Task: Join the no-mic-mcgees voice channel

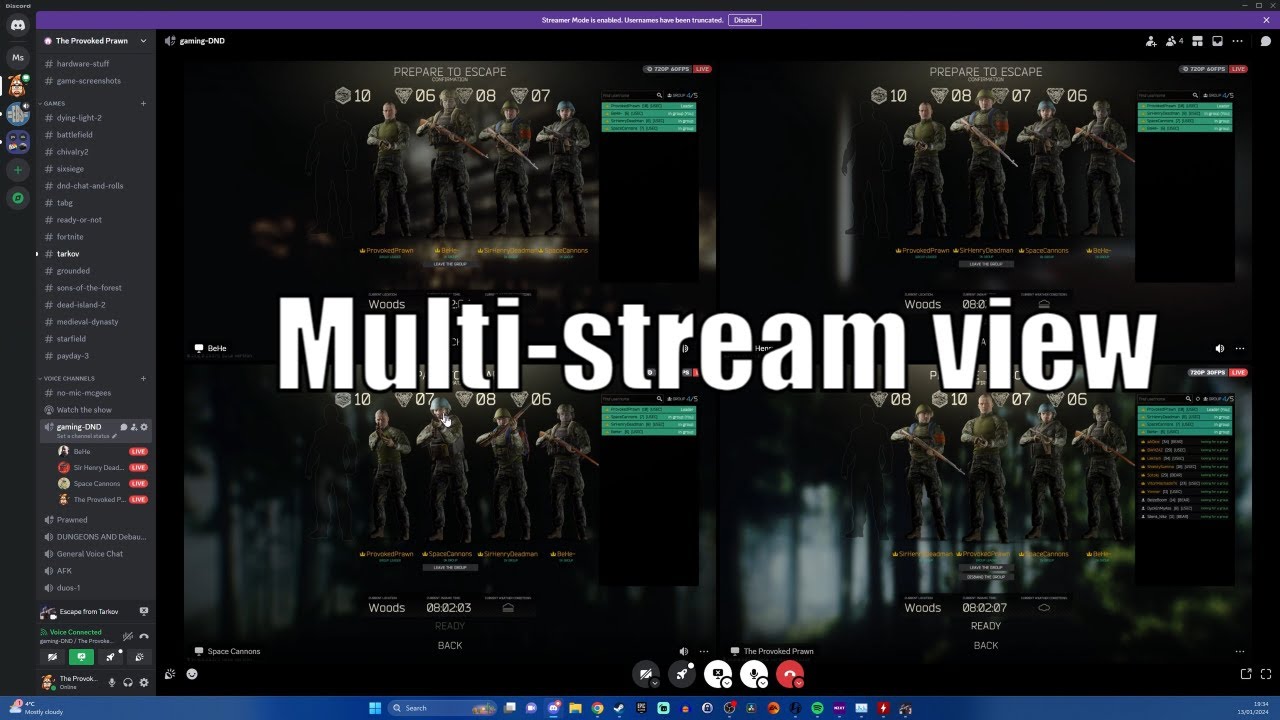Action: coord(96,393)
